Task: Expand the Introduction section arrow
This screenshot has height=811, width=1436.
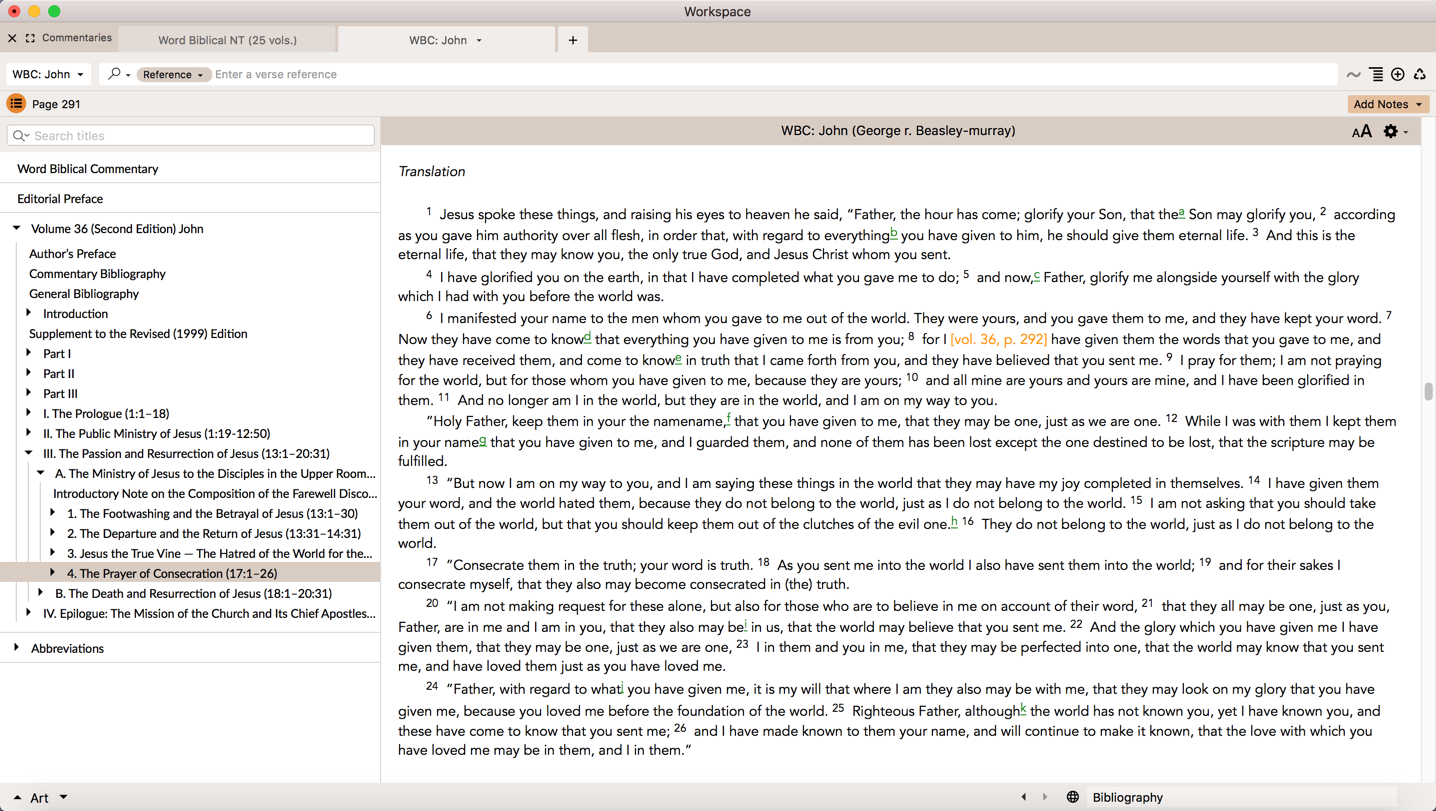Action: click(29, 314)
